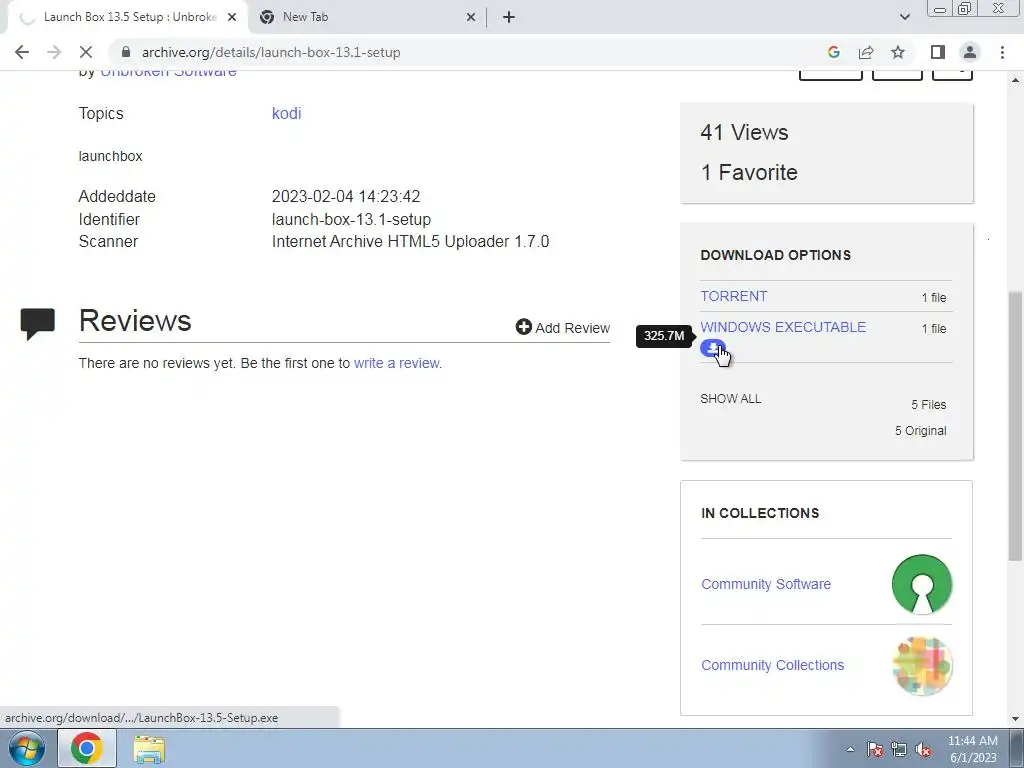This screenshot has height=768, width=1024.
Task: Click the 5 Files count text
Action: point(929,405)
